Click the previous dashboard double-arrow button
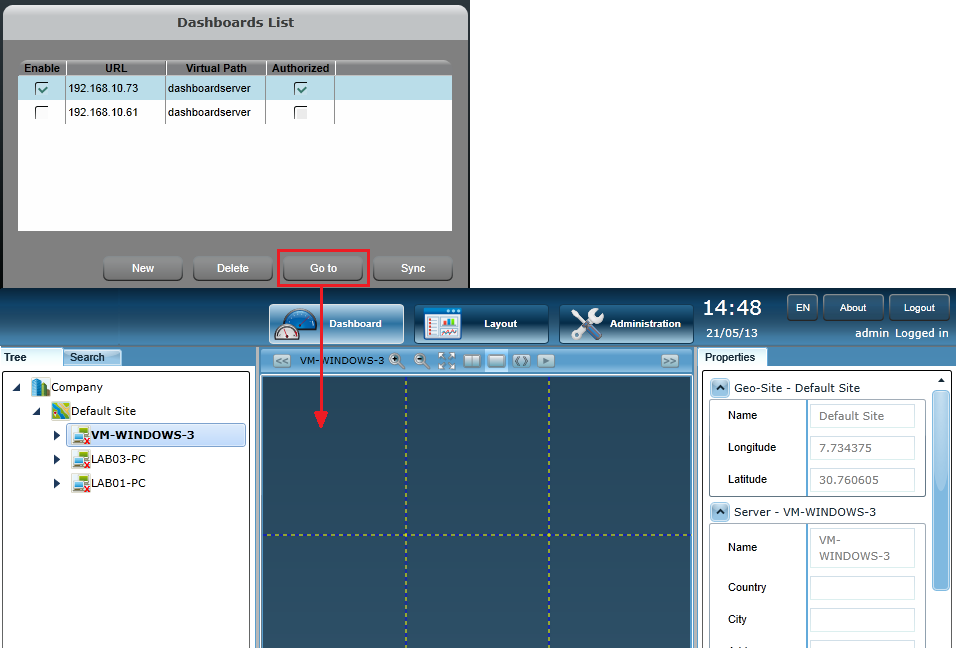 tap(282, 360)
